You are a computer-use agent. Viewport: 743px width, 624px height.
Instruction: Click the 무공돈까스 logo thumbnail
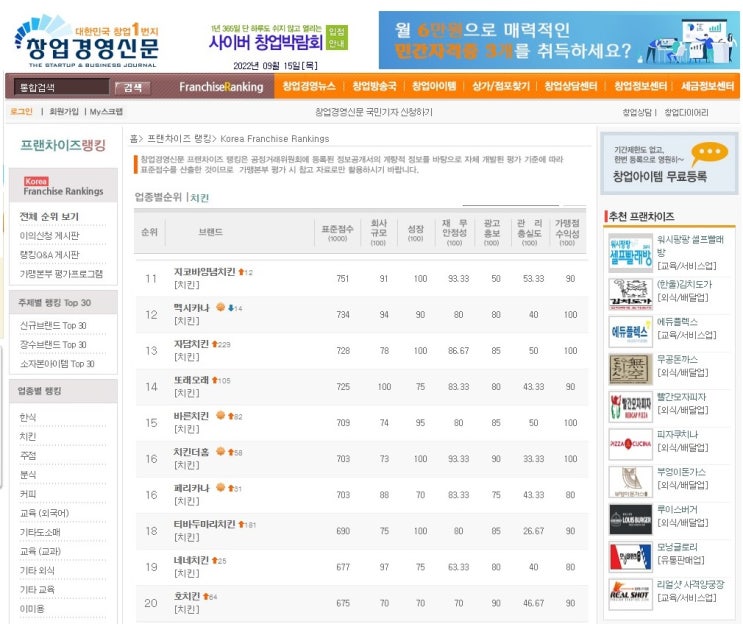(631, 369)
